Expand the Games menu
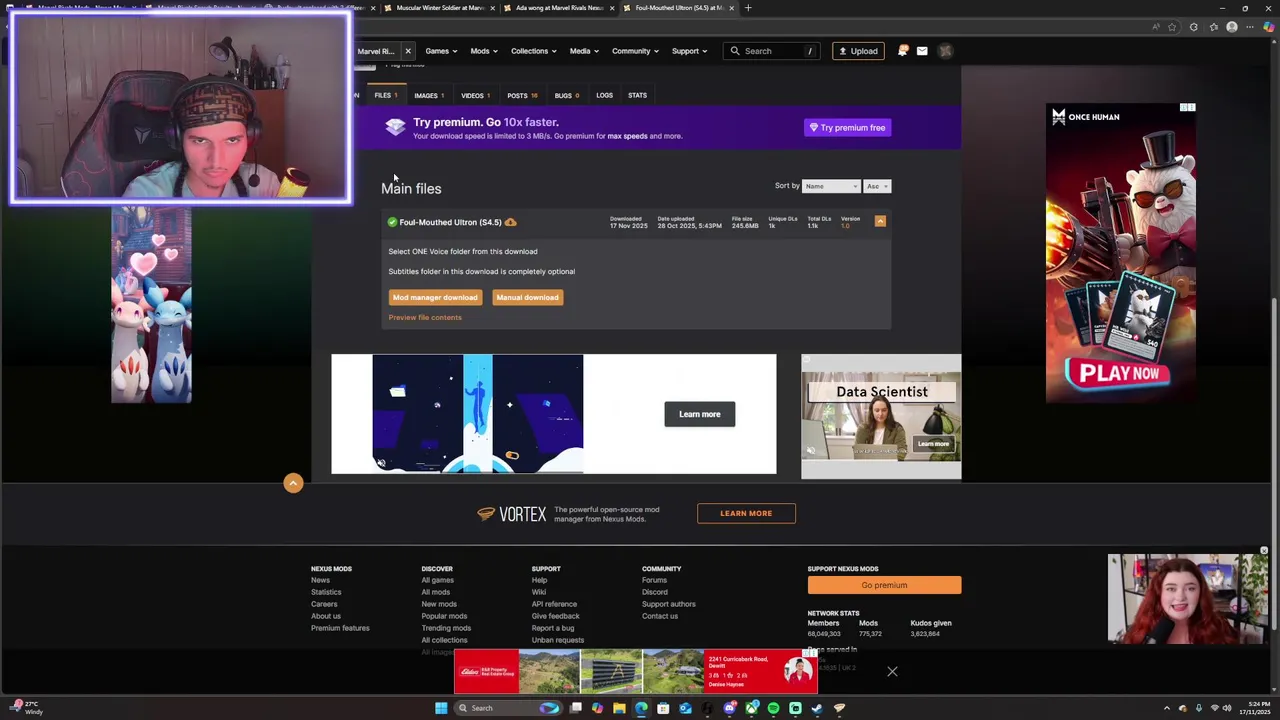 tap(441, 51)
